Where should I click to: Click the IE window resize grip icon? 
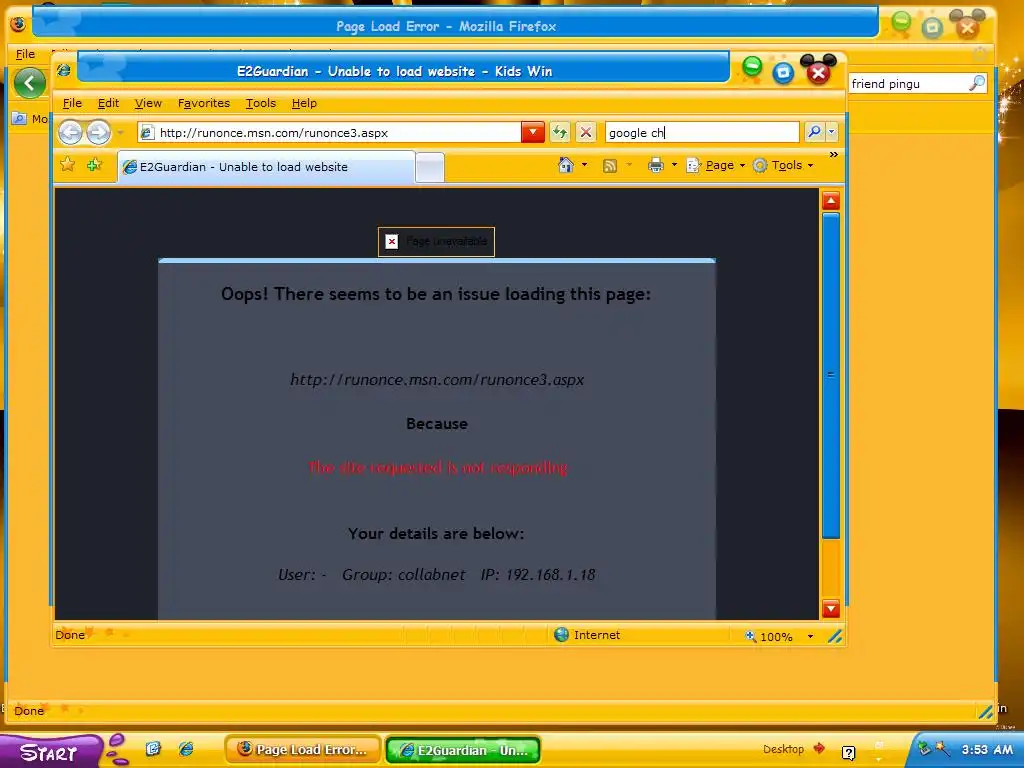[835, 635]
